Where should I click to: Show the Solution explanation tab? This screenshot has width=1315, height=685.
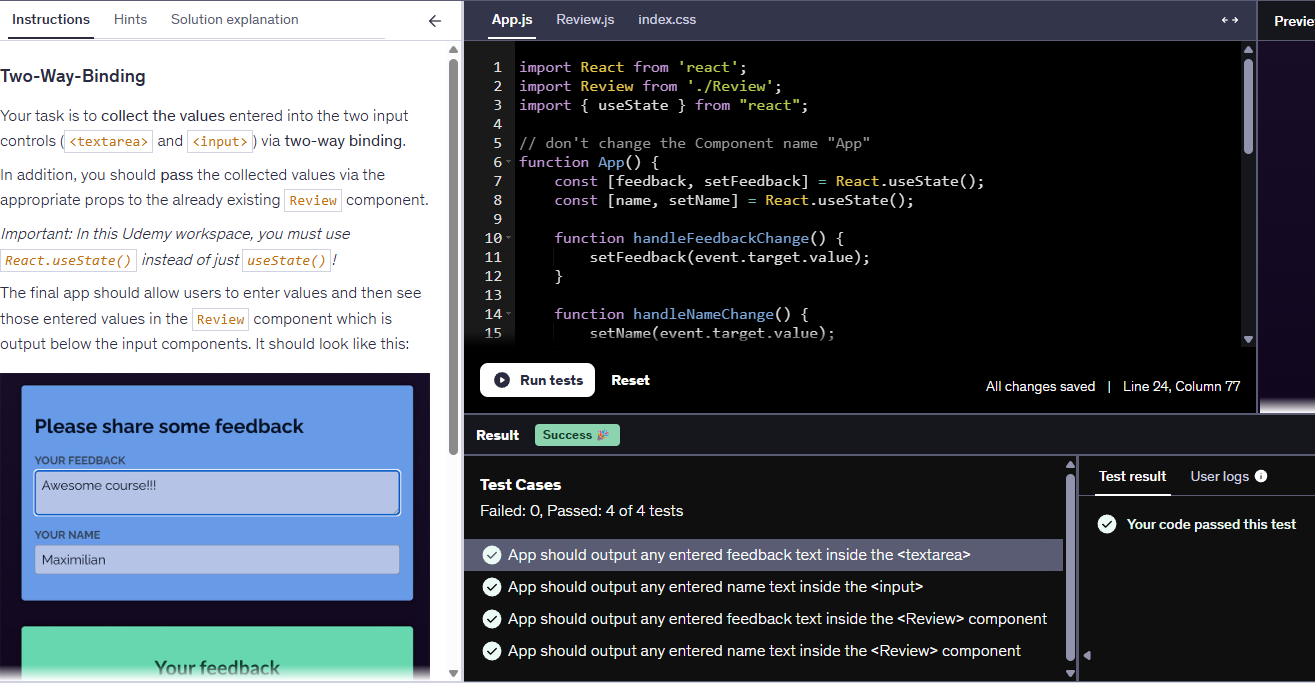(234, 20)
